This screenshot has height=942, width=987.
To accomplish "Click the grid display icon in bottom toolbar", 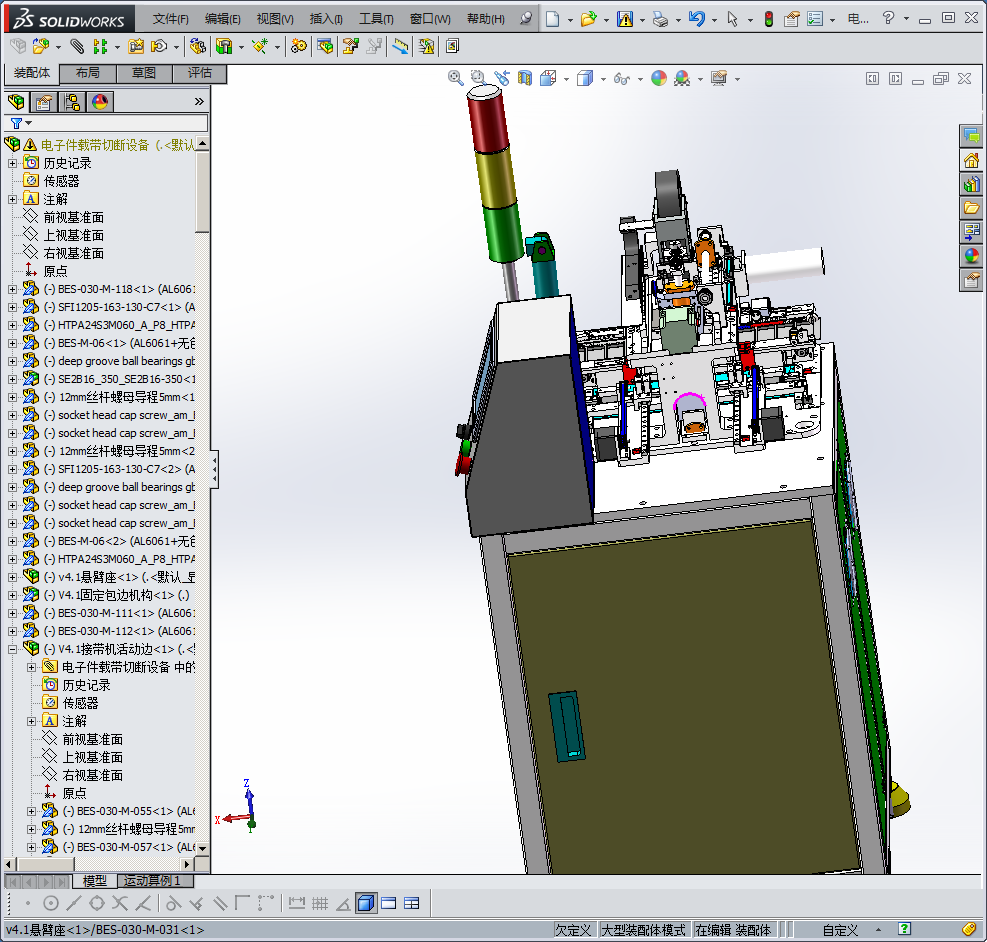I will coord(320,904).
